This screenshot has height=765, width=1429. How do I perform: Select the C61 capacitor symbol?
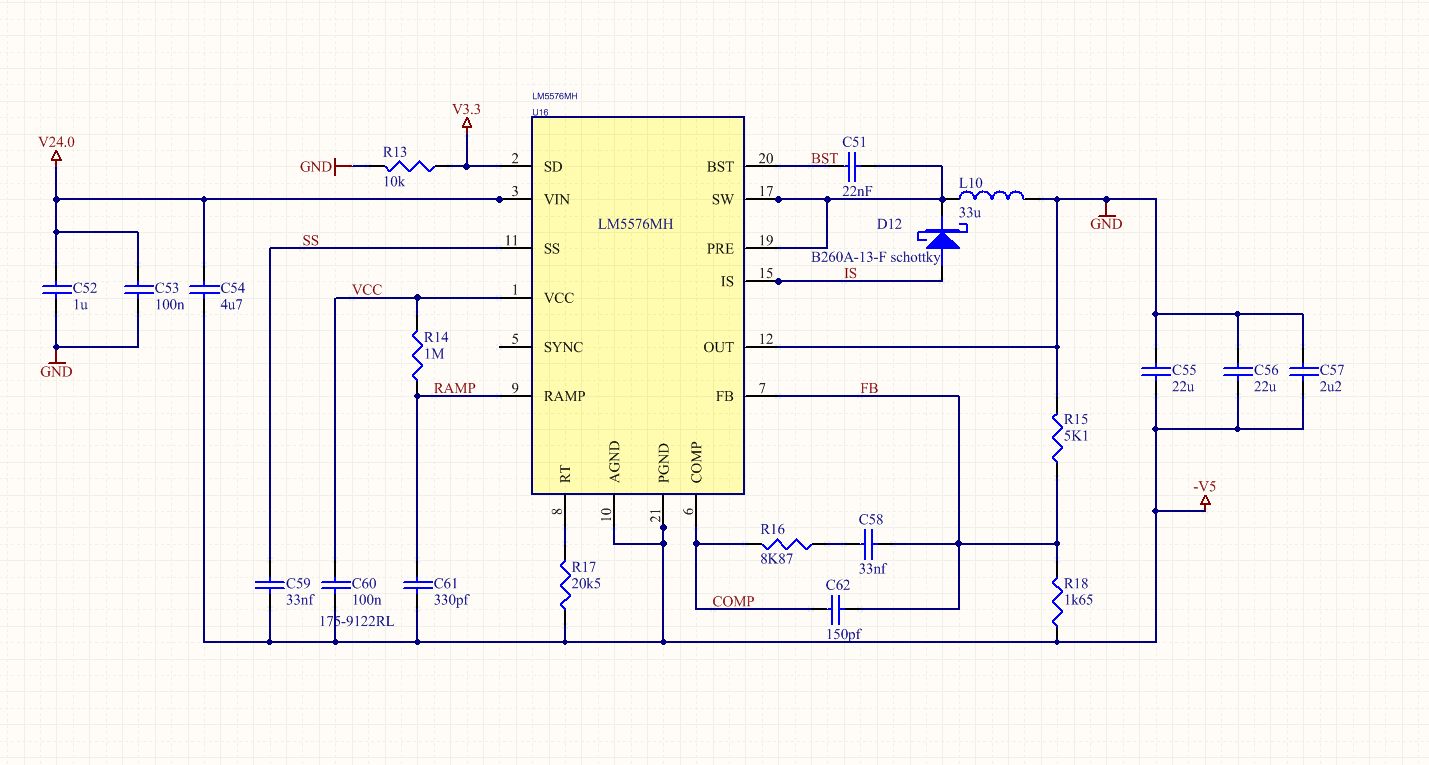point(417,584)
